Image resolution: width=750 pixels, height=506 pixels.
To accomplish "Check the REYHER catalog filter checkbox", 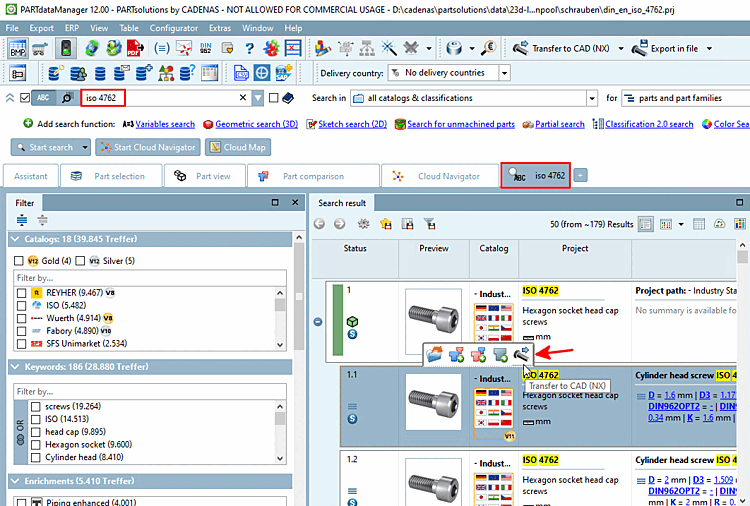I will tap(22, 292).
